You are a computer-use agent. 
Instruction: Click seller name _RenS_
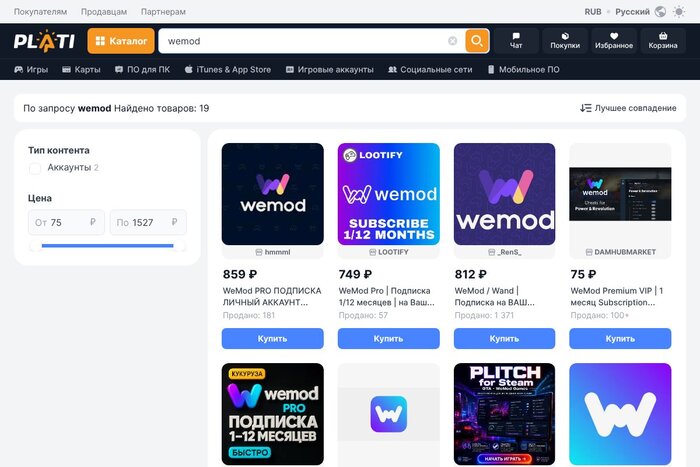point(510,252)
